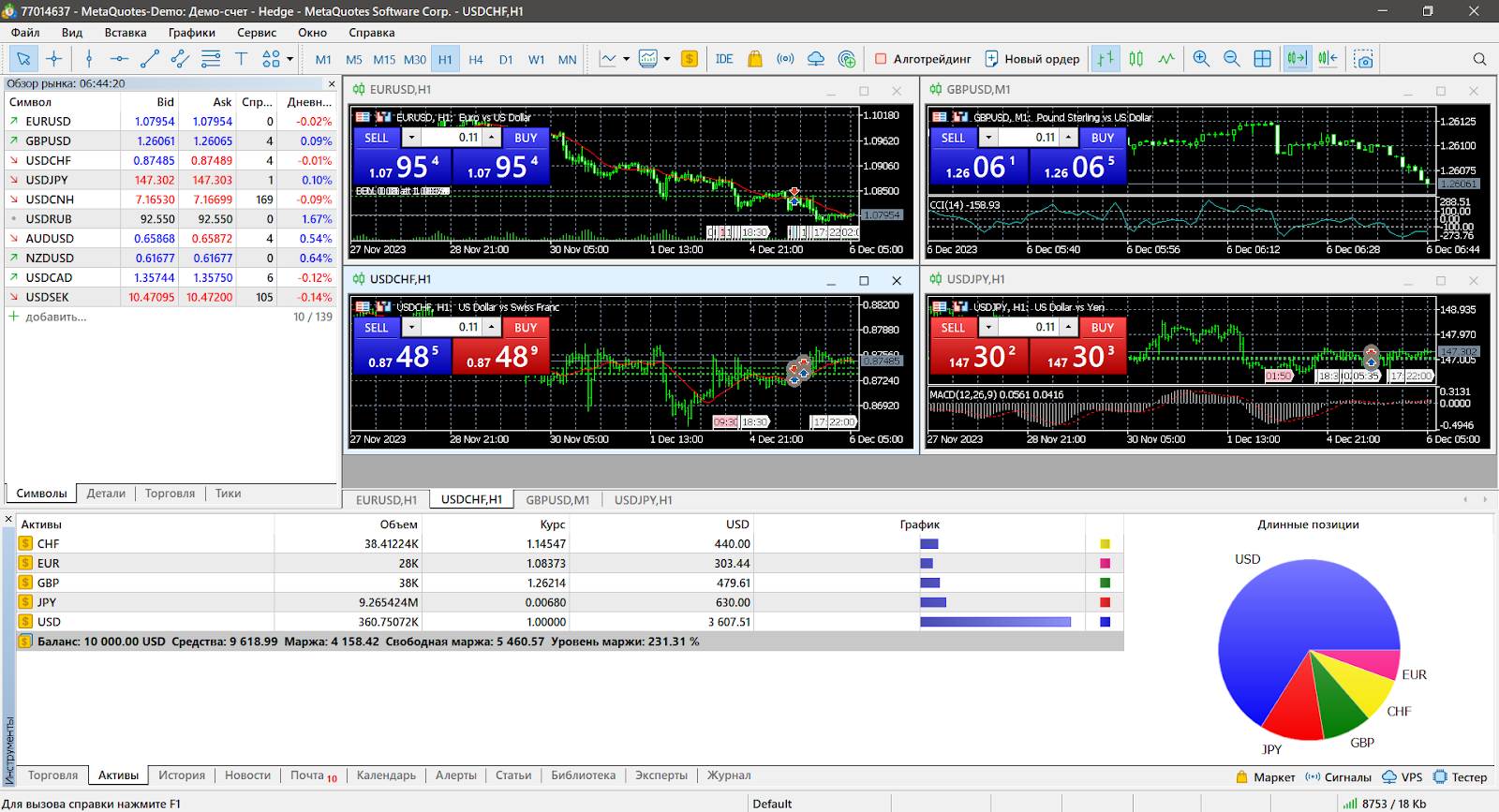Open EURUSD volume dropdown in trade panel
This screenshot has height=812, width=1499.
[411, 138]
